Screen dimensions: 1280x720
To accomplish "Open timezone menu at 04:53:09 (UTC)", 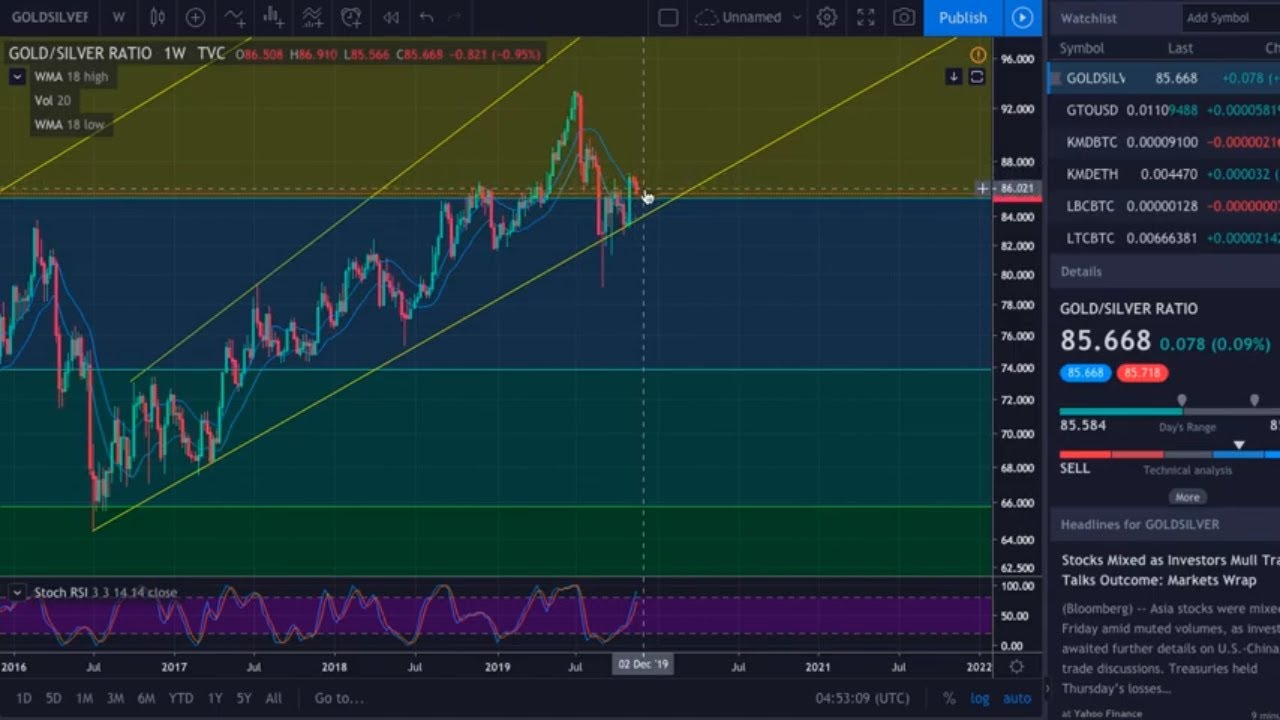I will [x=862, y=698].
